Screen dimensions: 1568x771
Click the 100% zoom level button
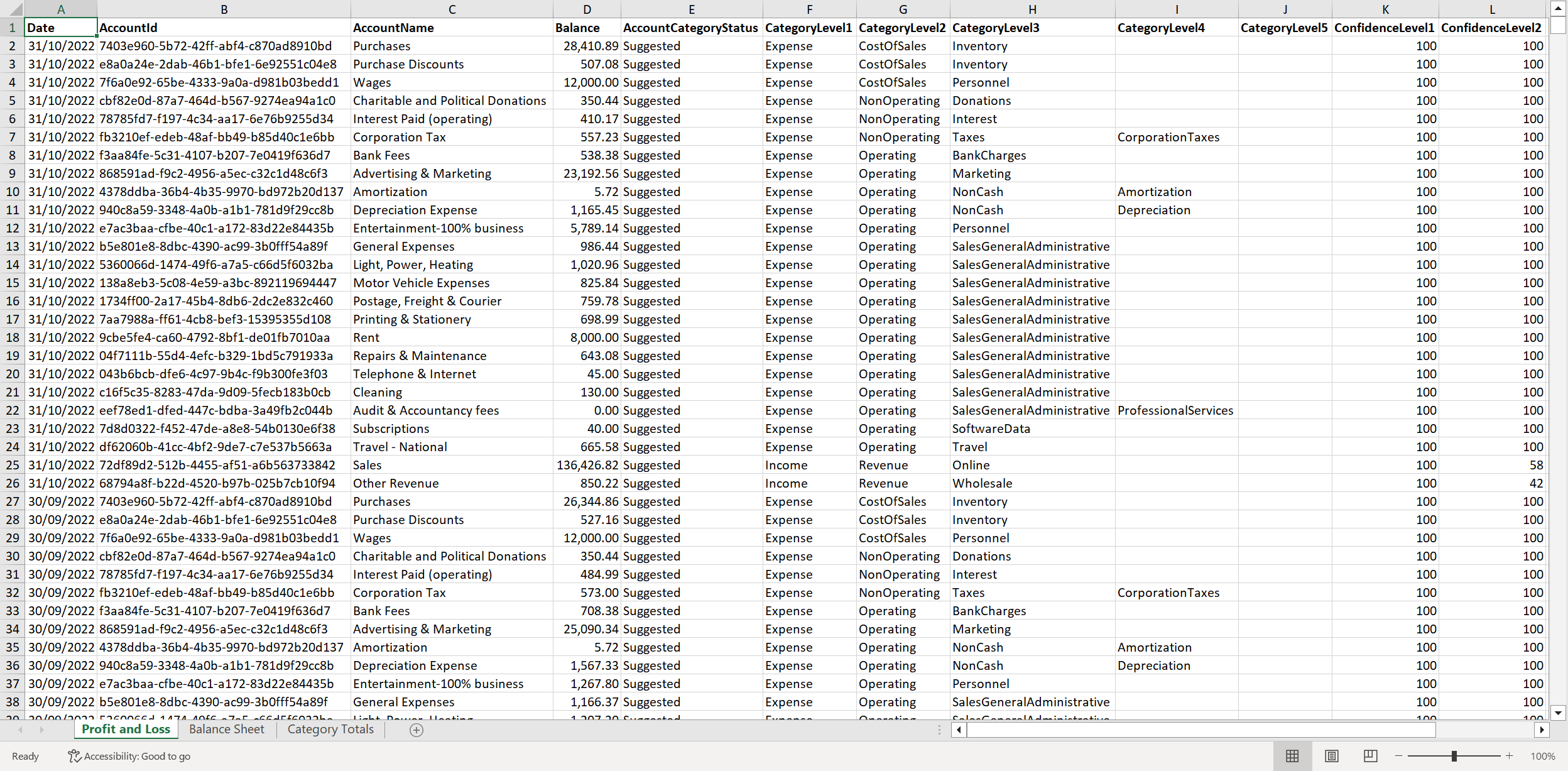click(1543, 756)
